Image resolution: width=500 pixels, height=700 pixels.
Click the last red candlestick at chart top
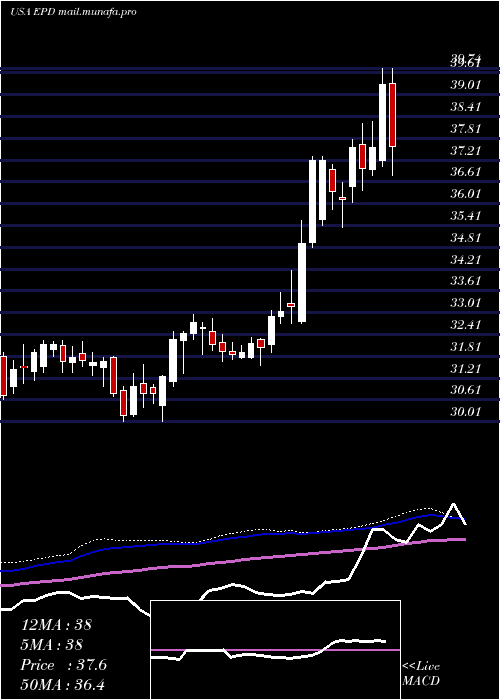pos(392,115)
